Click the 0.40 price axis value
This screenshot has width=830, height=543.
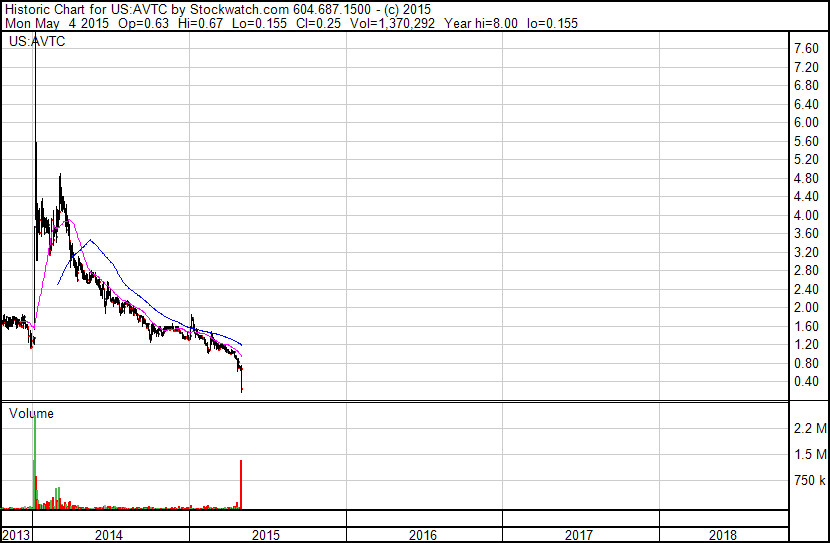tap(806, 382)
